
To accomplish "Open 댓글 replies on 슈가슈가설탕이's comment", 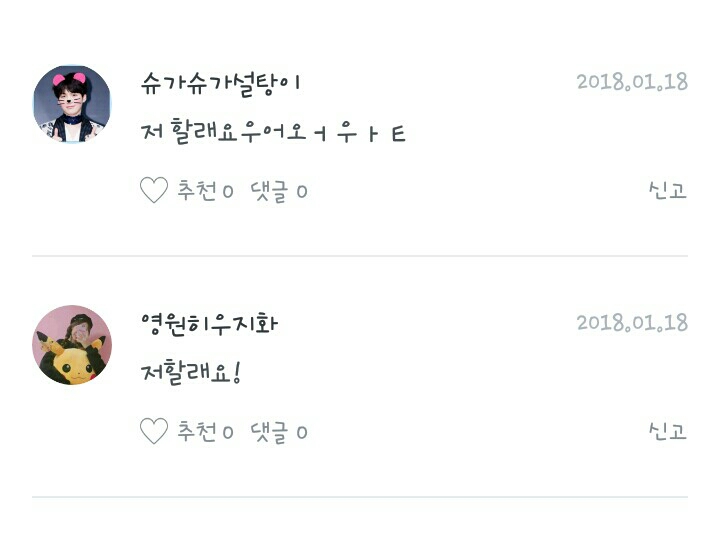I will 269,191.
